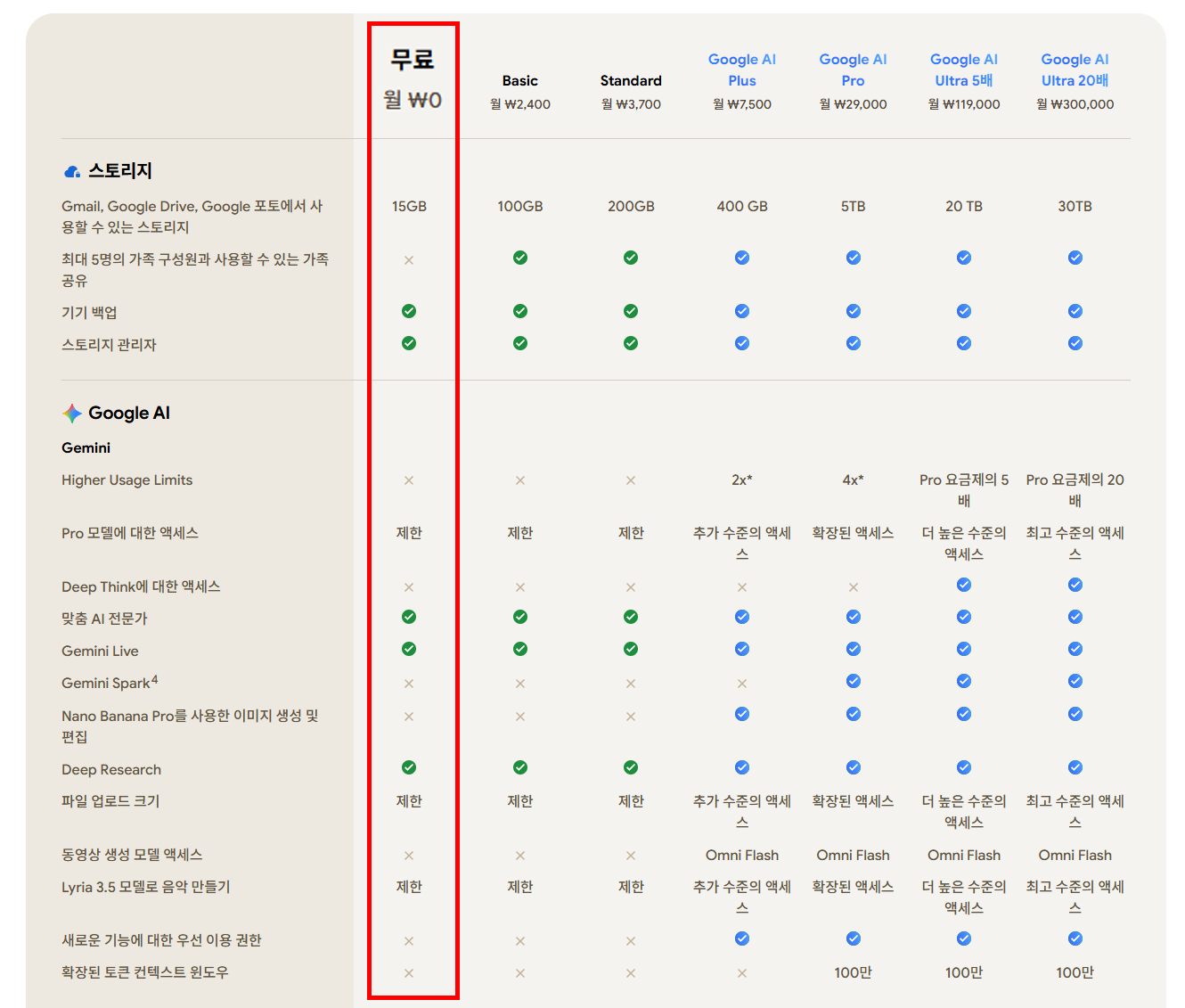
Task: Click the Basic plan heading
Action: click(520, 80)
